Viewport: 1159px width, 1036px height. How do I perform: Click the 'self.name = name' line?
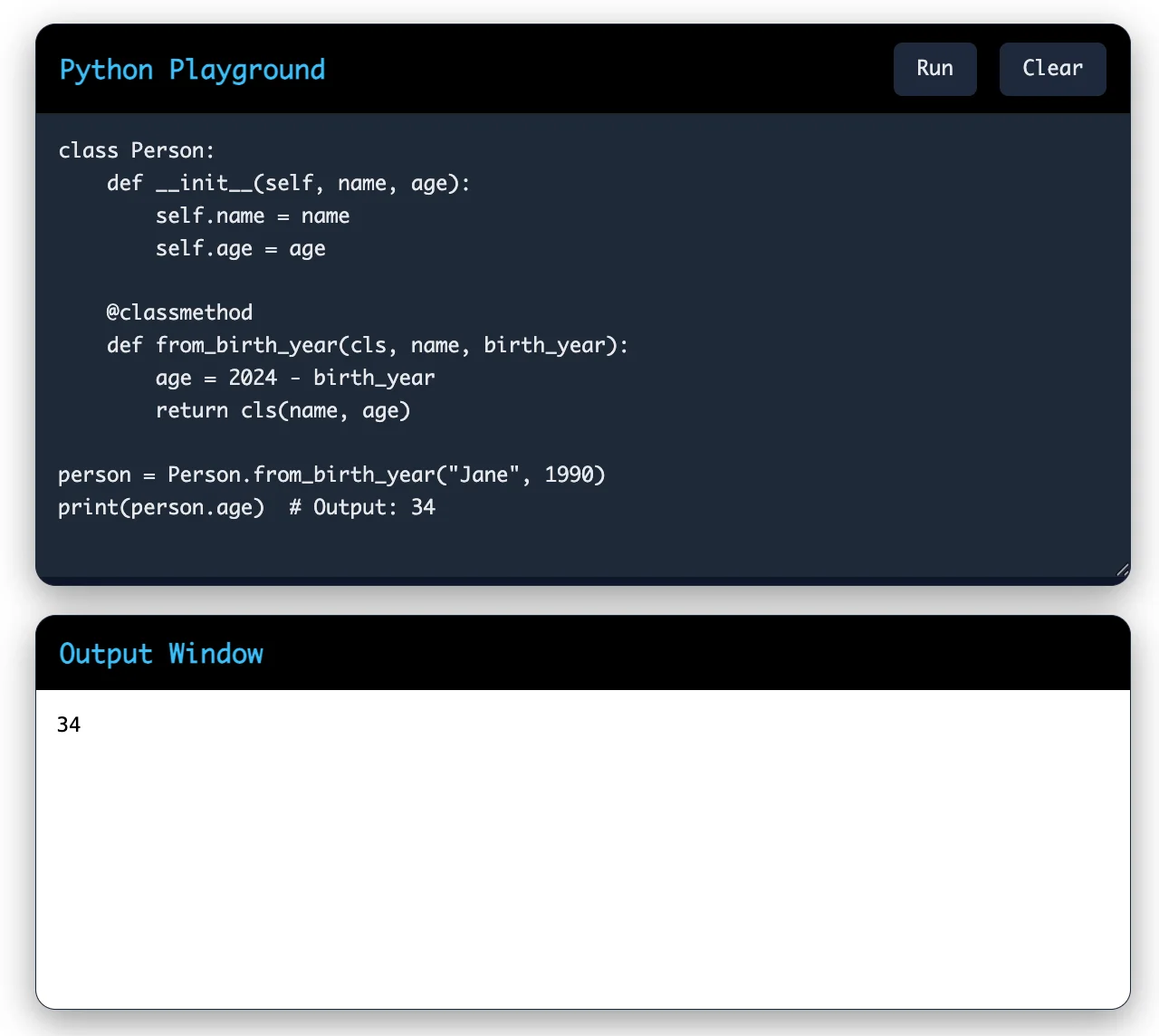(253, 216)
